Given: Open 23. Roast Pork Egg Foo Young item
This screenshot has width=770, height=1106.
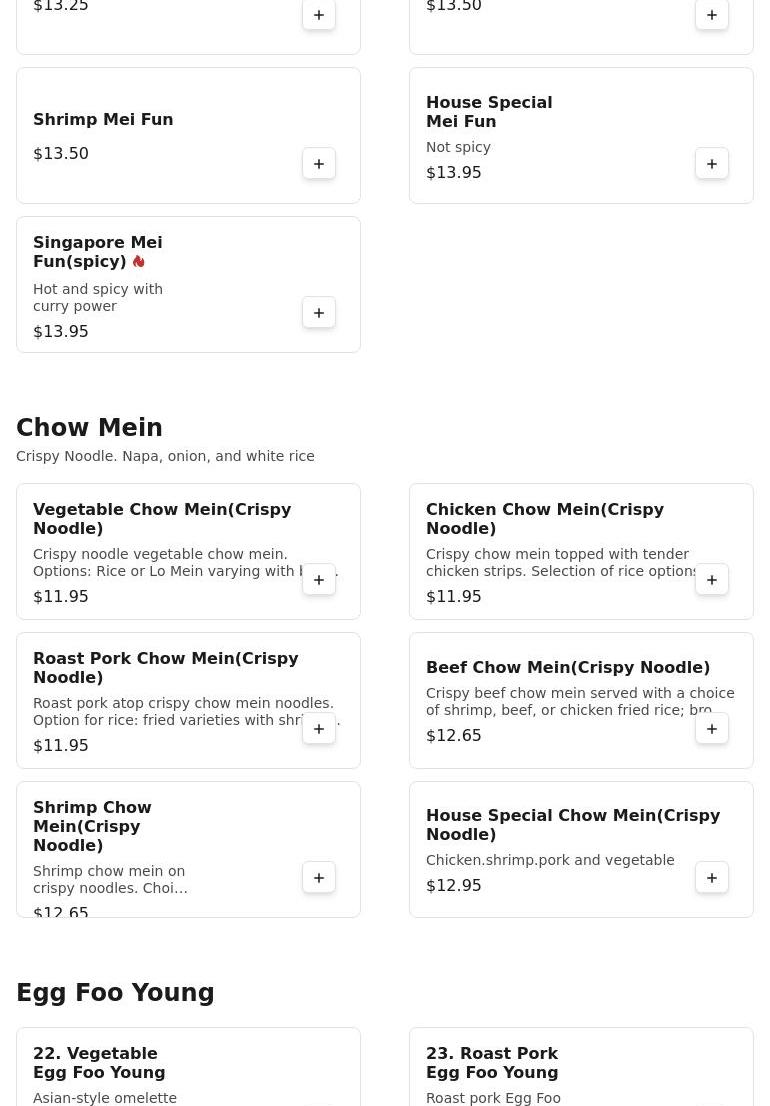Looking at the screenshot, I should tap(492, 1063).
